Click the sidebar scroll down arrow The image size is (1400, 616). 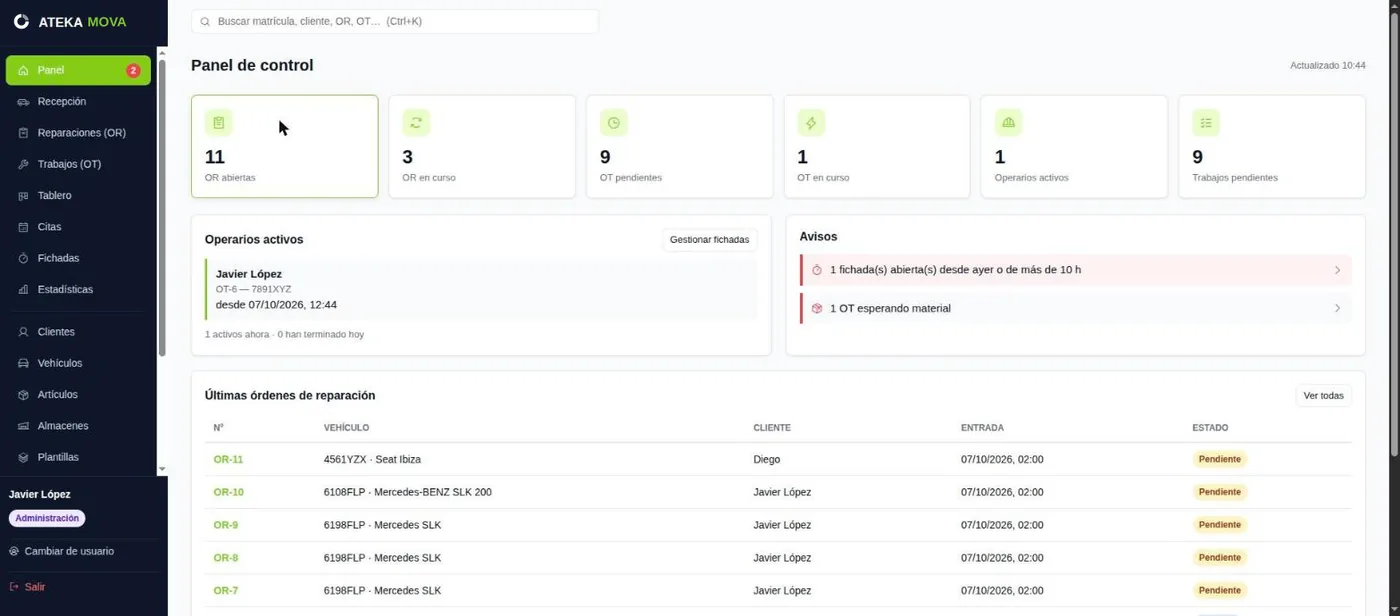(162, 469)
